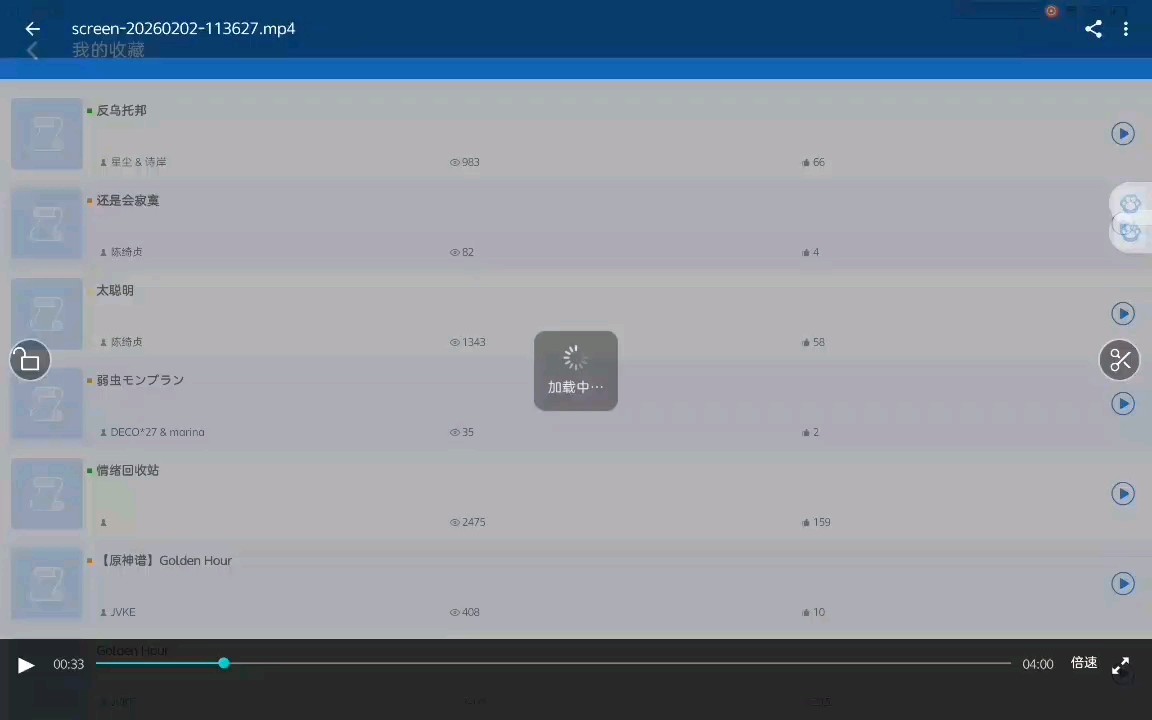
Task: Play the song 反乌托邦
Action: click(1123, 134)
